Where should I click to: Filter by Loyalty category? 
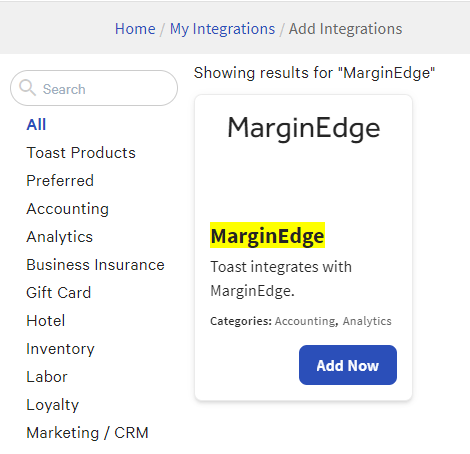pos(53,405)
